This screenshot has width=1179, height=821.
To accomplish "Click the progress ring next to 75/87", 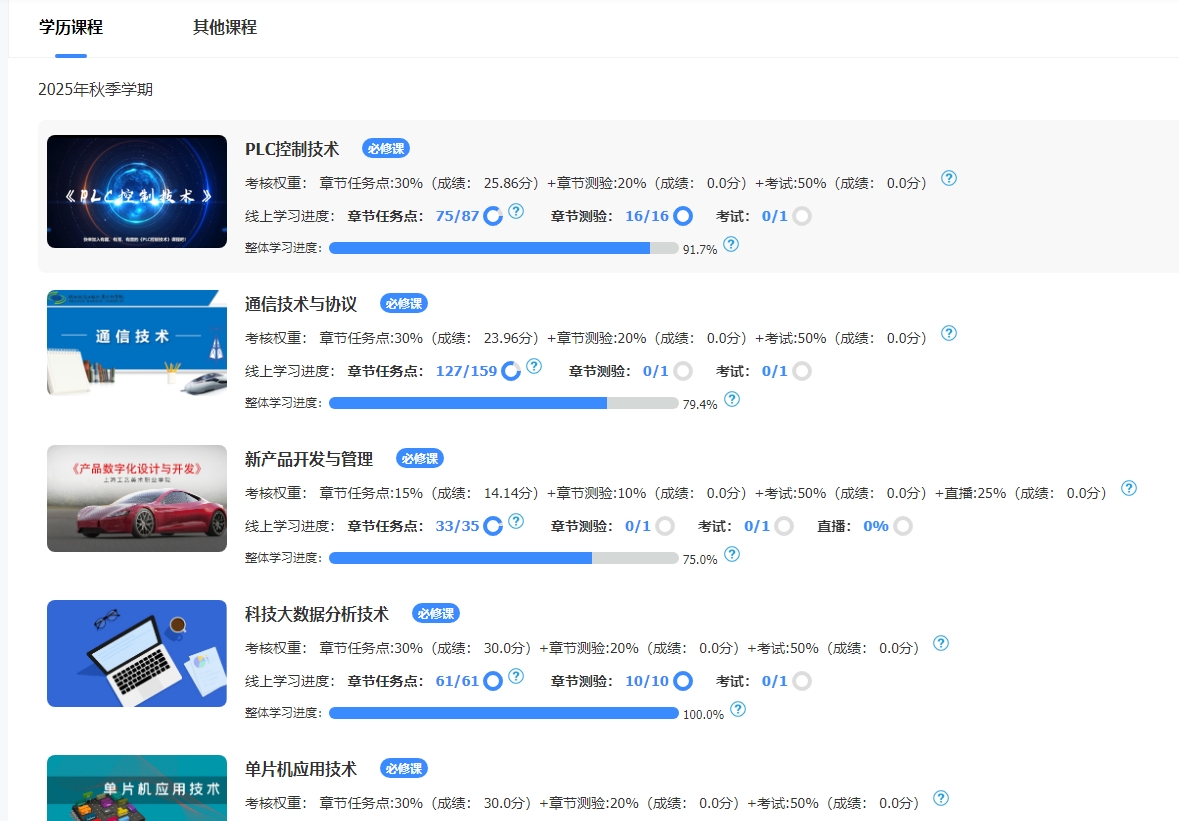I will click(493, 217).
